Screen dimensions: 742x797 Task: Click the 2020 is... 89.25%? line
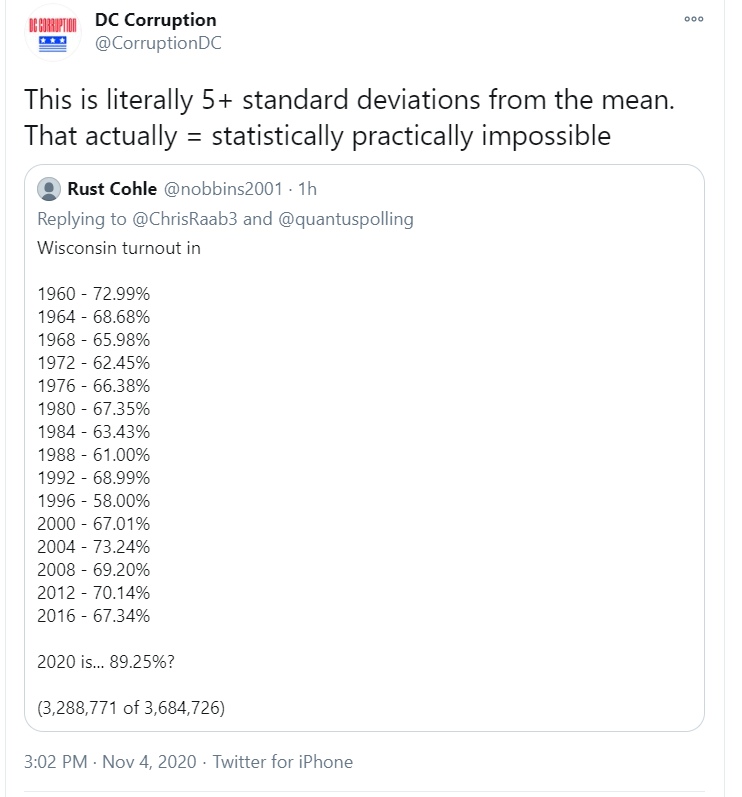click(106, 662)
